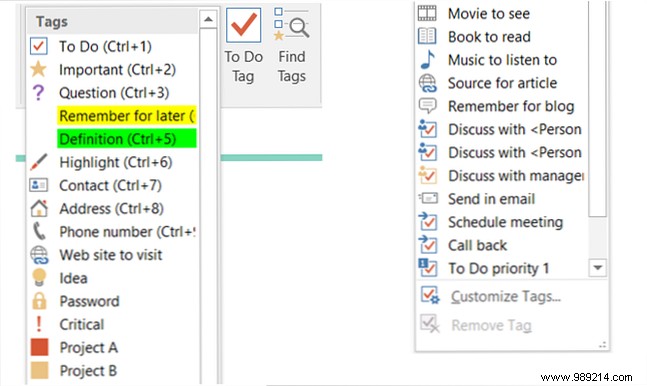
Task: Click the Call back icon
Action: (x=427, y=245)
